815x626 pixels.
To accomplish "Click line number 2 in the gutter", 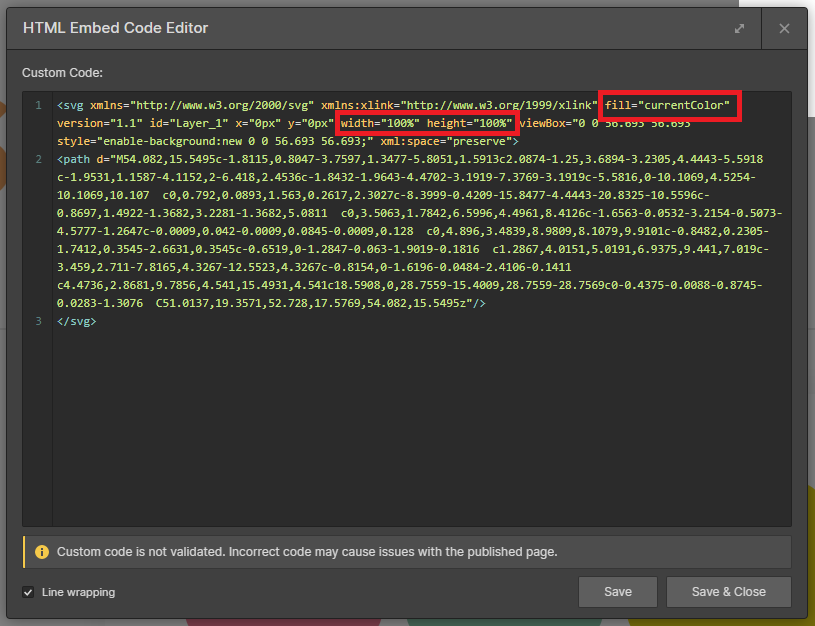I will coord(38,159).
